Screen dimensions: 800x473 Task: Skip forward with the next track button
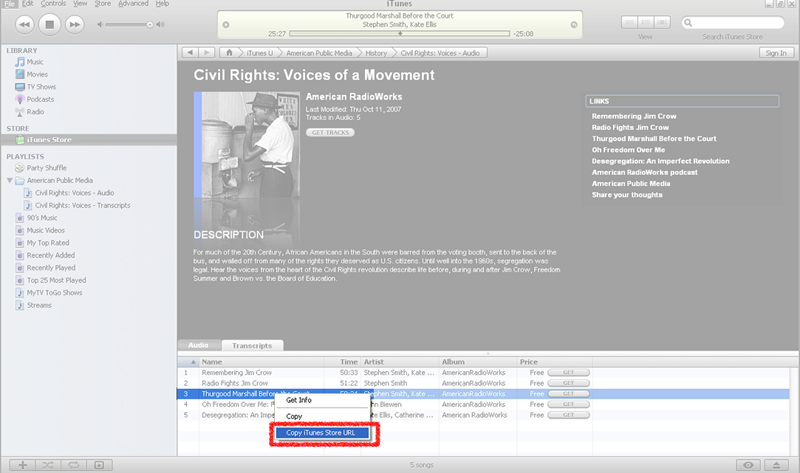tap(74, 24)
